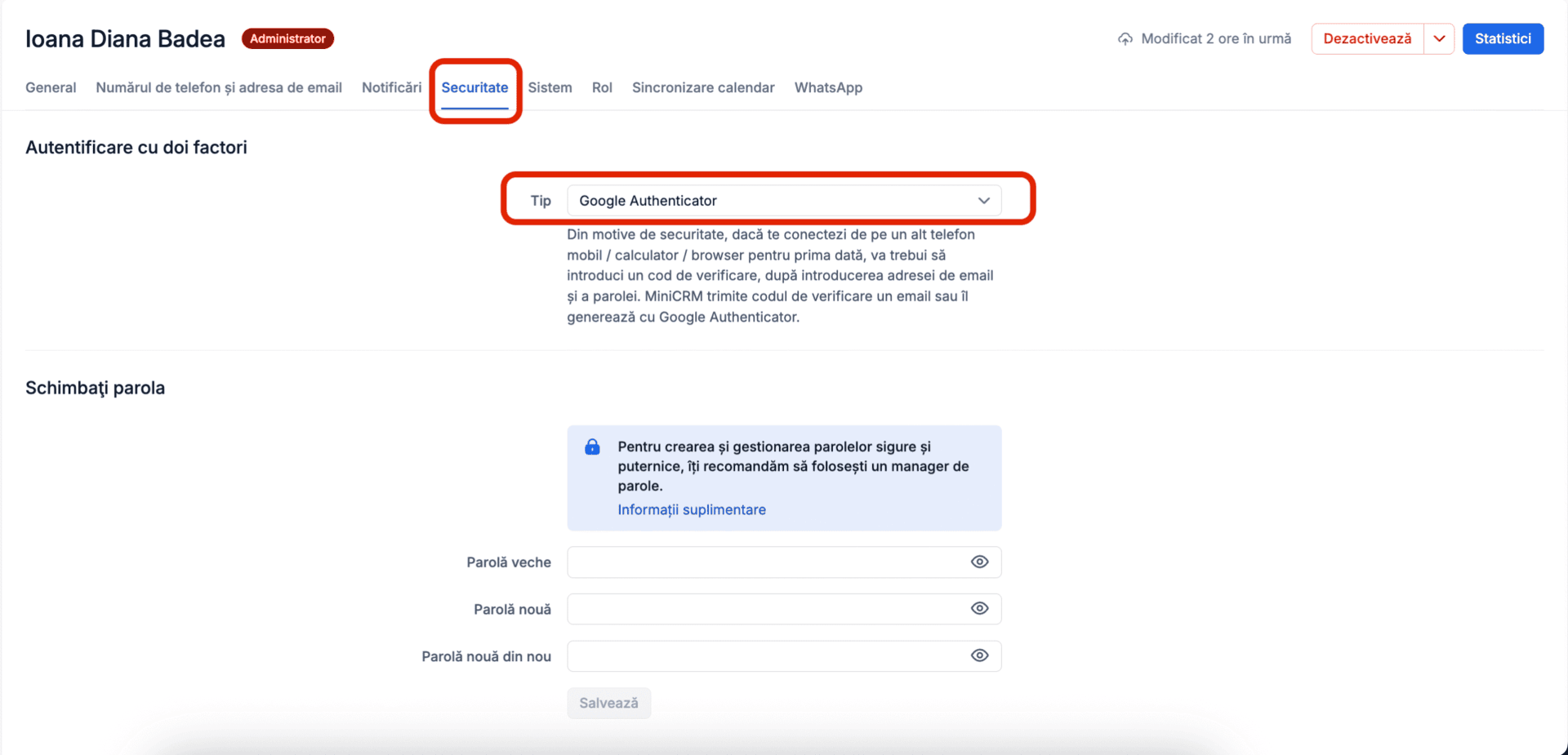The height and width of the screenshot is (755, 1568).
Task: Show the Parolă veche password
Action: coord(979,562)
